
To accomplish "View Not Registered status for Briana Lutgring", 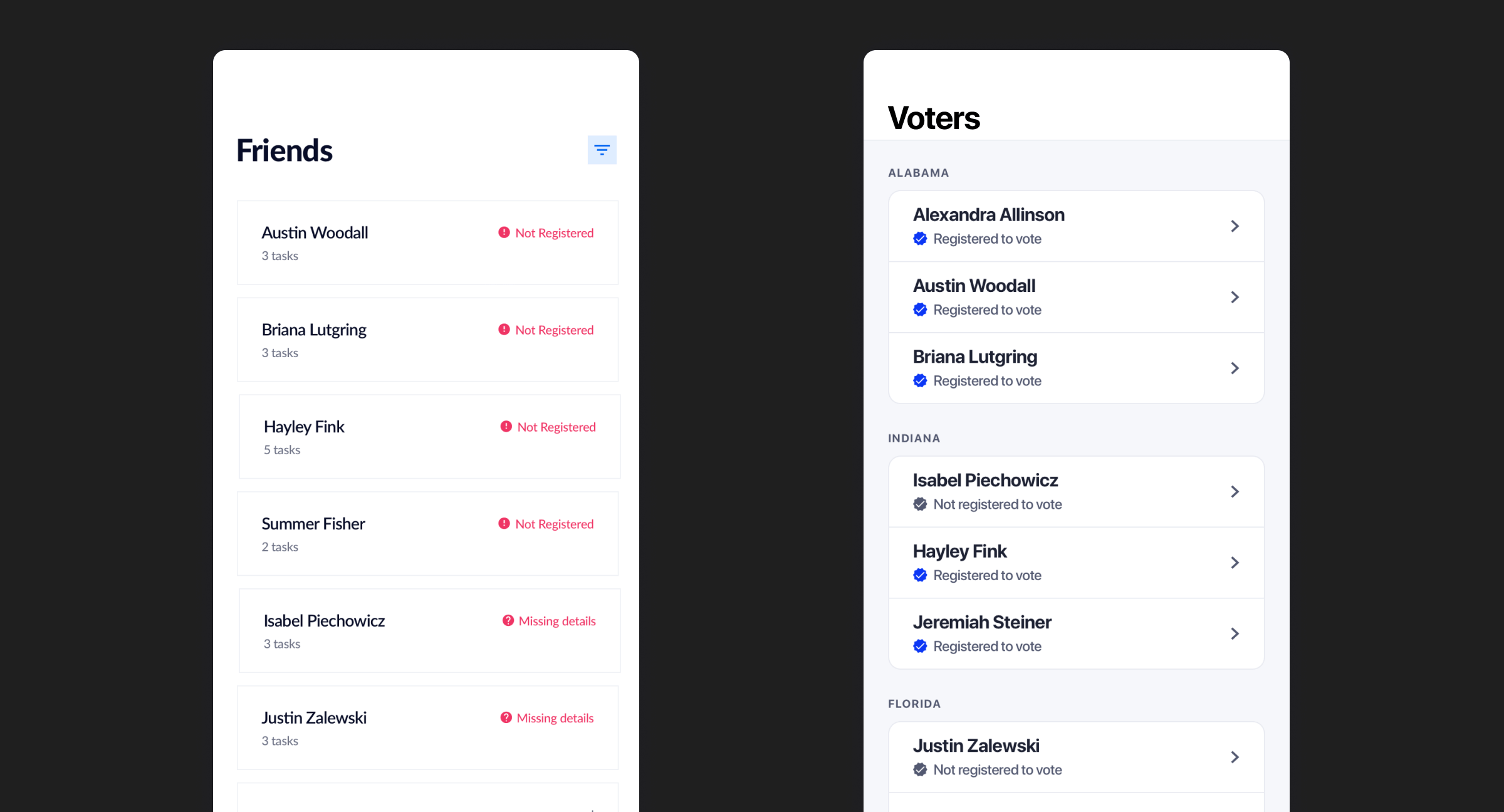I will tap(544, 329).
